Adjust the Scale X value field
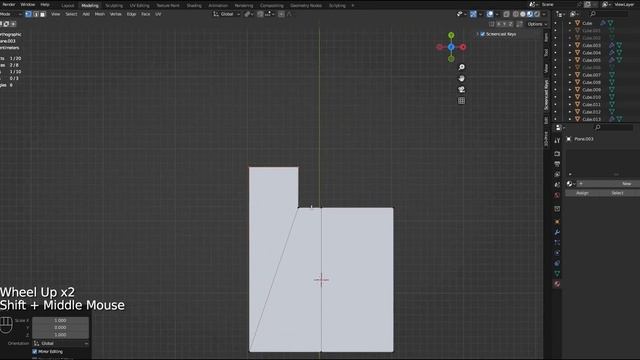 60,320
